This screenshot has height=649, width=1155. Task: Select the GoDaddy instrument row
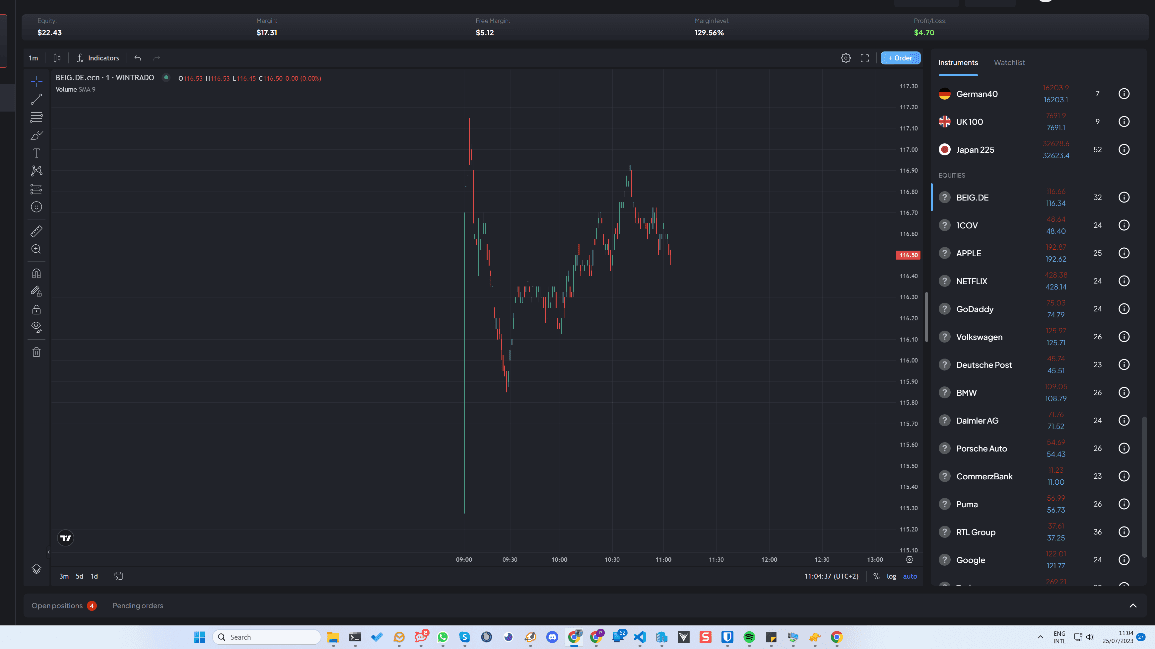pos(1034,309)
